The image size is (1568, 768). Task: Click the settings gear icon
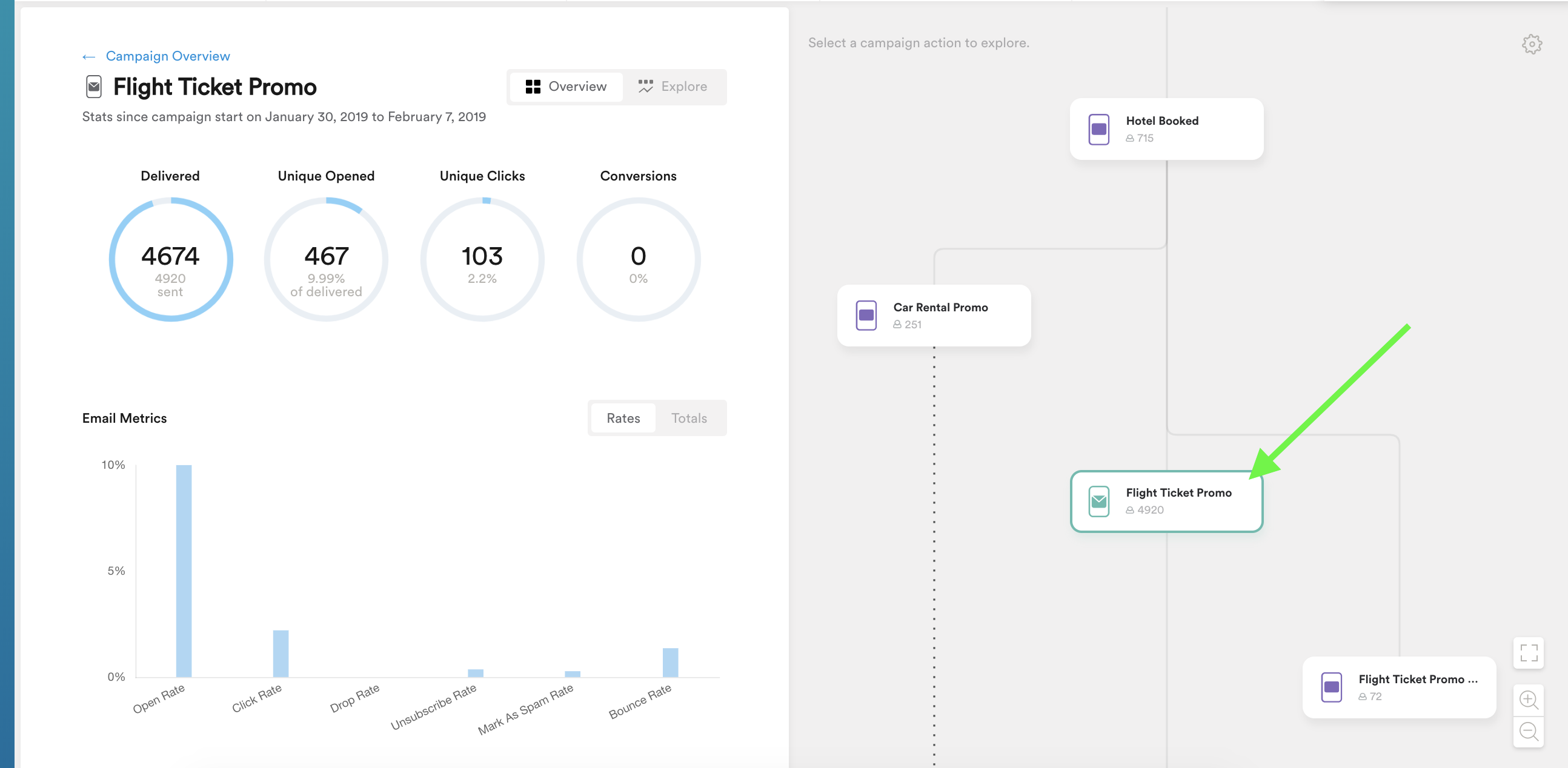[x=1532, y=44]
